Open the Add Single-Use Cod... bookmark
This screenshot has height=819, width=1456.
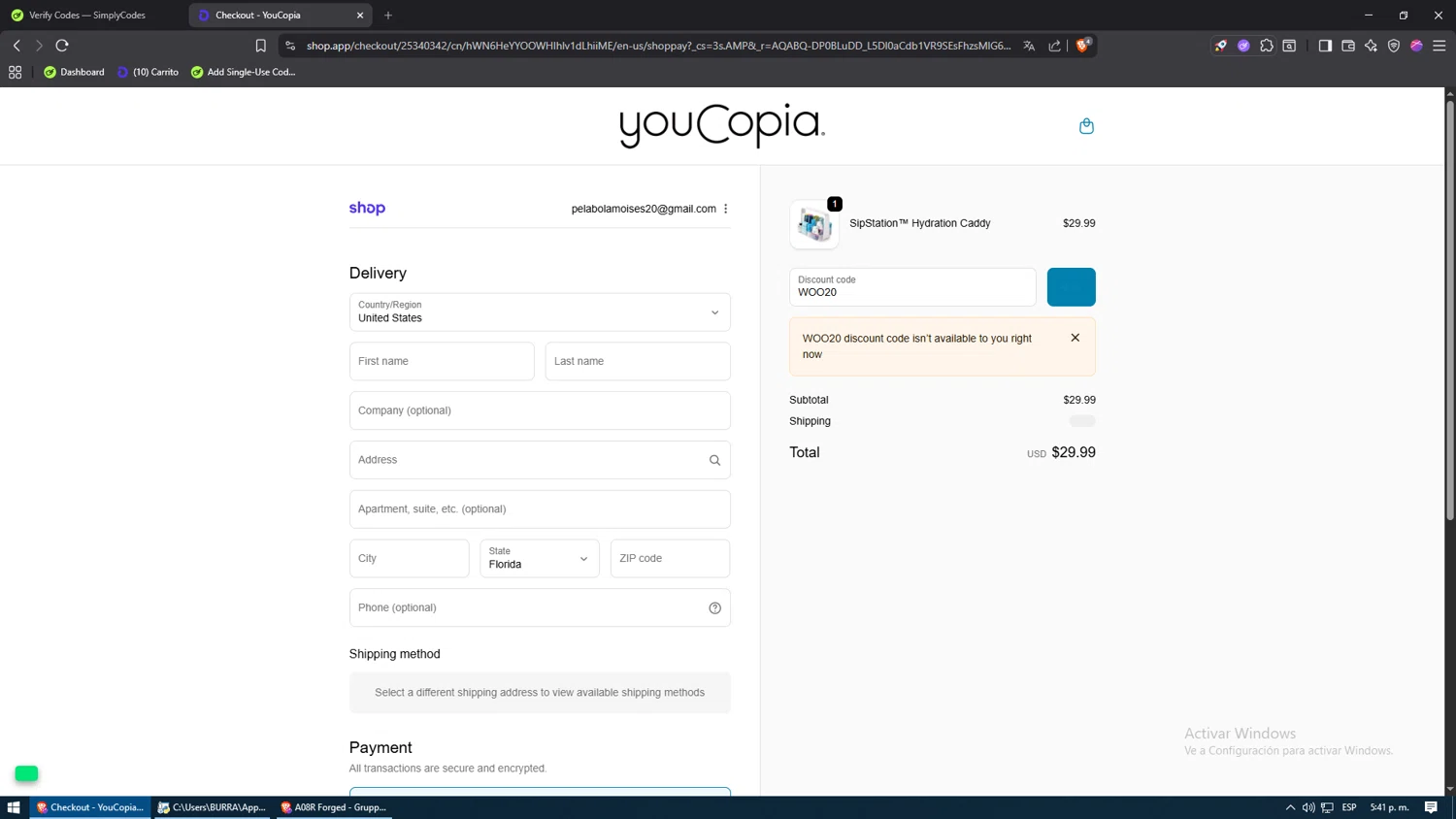243,72
